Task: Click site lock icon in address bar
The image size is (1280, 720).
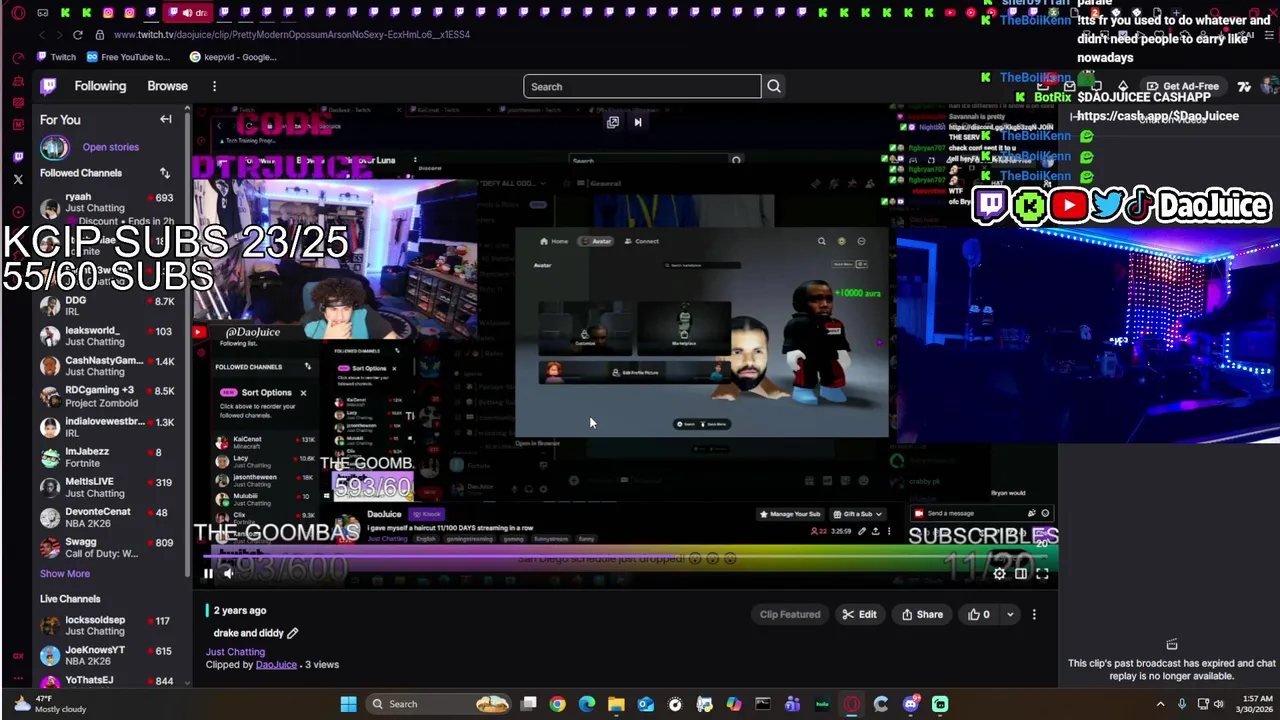Action: [100, 35]
